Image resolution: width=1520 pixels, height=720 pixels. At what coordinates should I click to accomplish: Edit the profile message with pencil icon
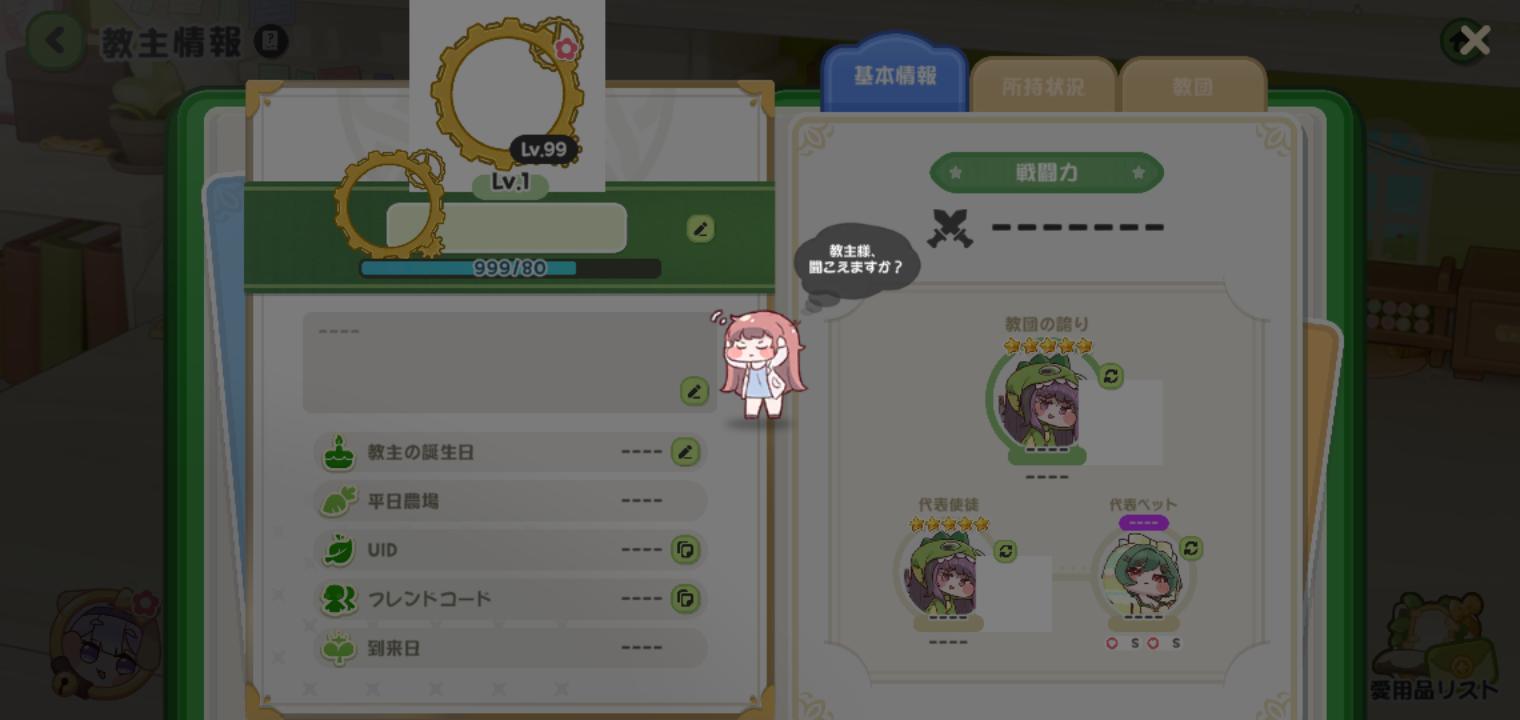[694, 391]
